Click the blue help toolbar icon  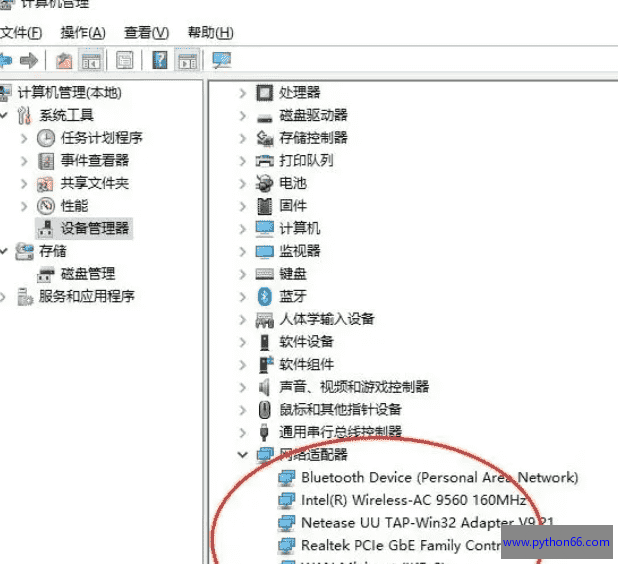(160, 60)
